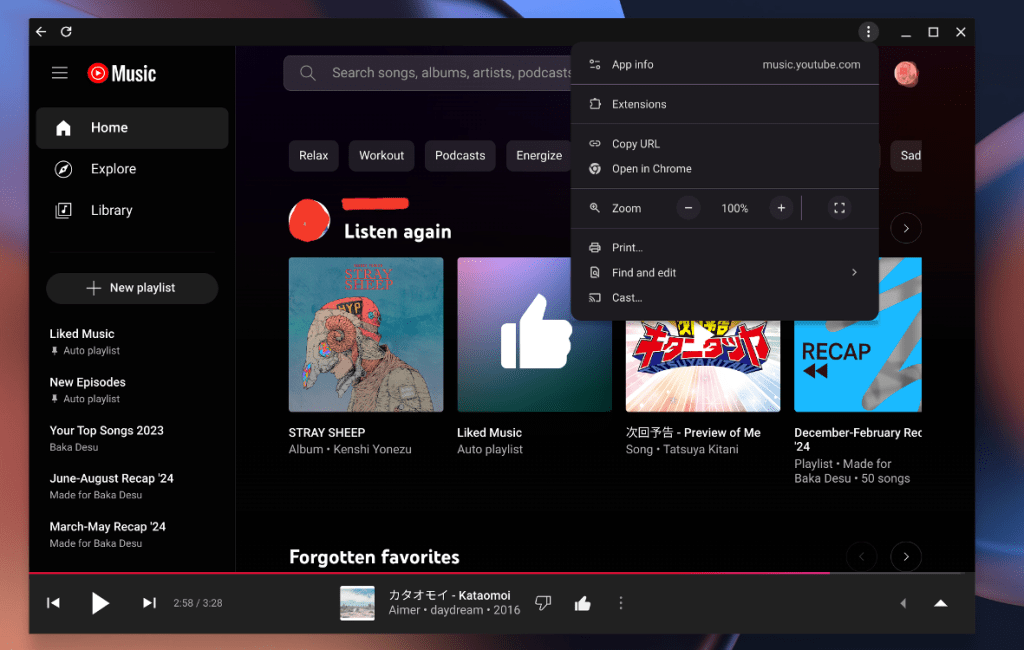Screen dimensions: 1024x650
Task: Dislike the Kataomoi song
Action: (543, 603)
